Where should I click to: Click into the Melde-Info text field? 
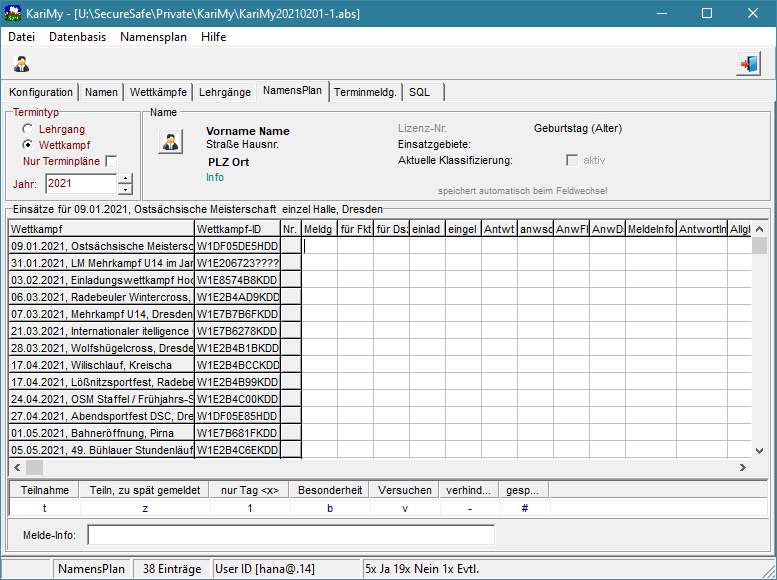click(291, 535)
